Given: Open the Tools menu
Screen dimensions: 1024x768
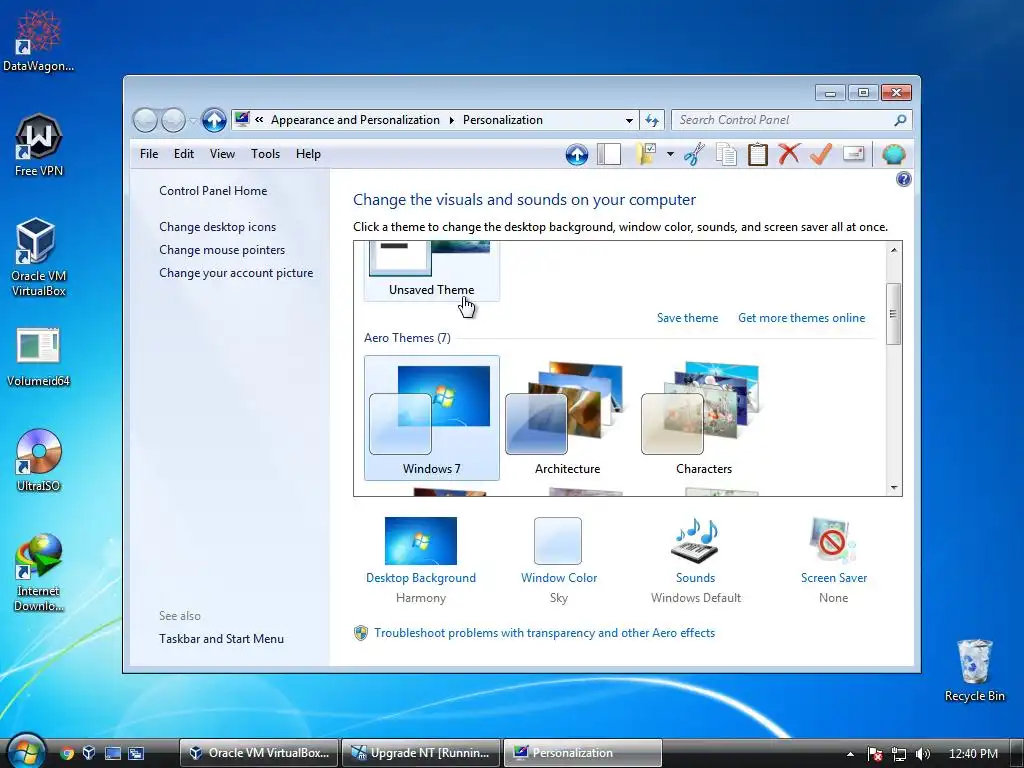Looking at the screenshot, I should pos(265,154).
